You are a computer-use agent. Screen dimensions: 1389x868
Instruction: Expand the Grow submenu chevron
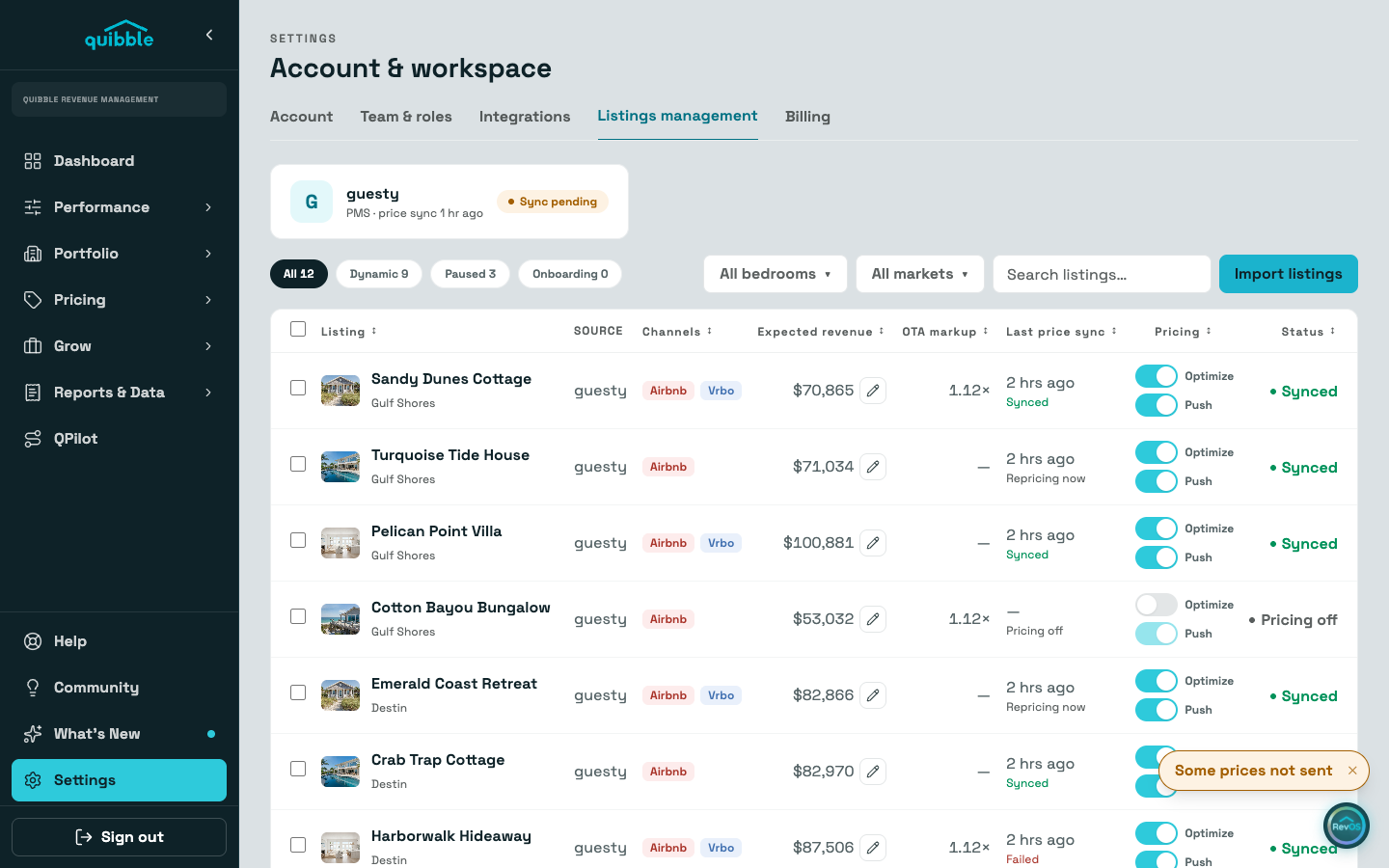click(208, 346)
